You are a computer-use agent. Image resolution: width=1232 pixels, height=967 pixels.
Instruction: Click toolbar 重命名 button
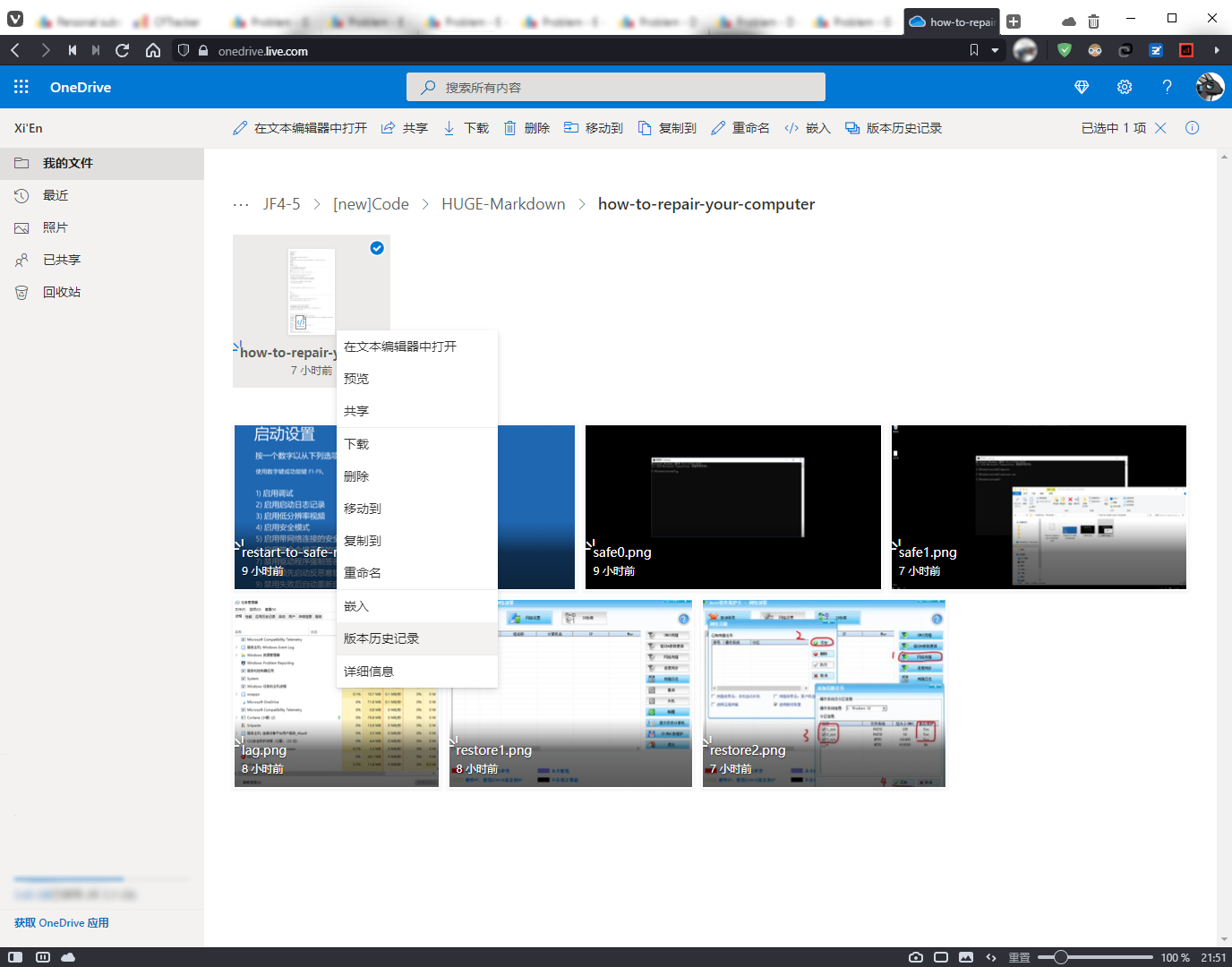(740, 128)
